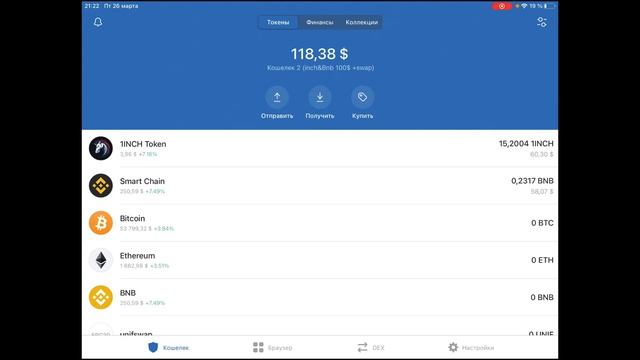Screen dimensions: 640x360
Task: Tap the 0 ETH balance
Action: [x=542, y=260]
